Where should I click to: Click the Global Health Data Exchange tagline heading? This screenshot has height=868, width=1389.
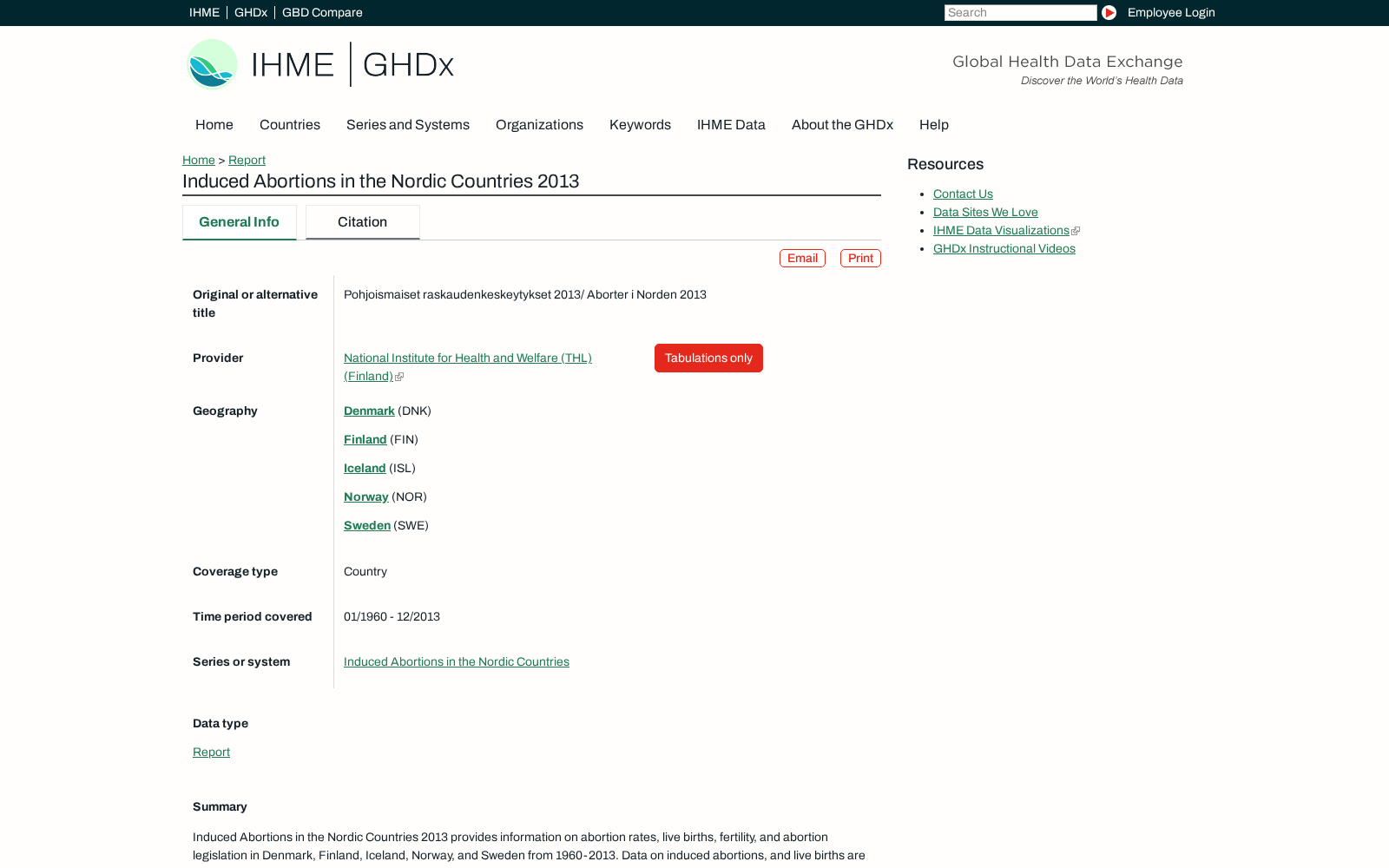tap(1067, 62)
